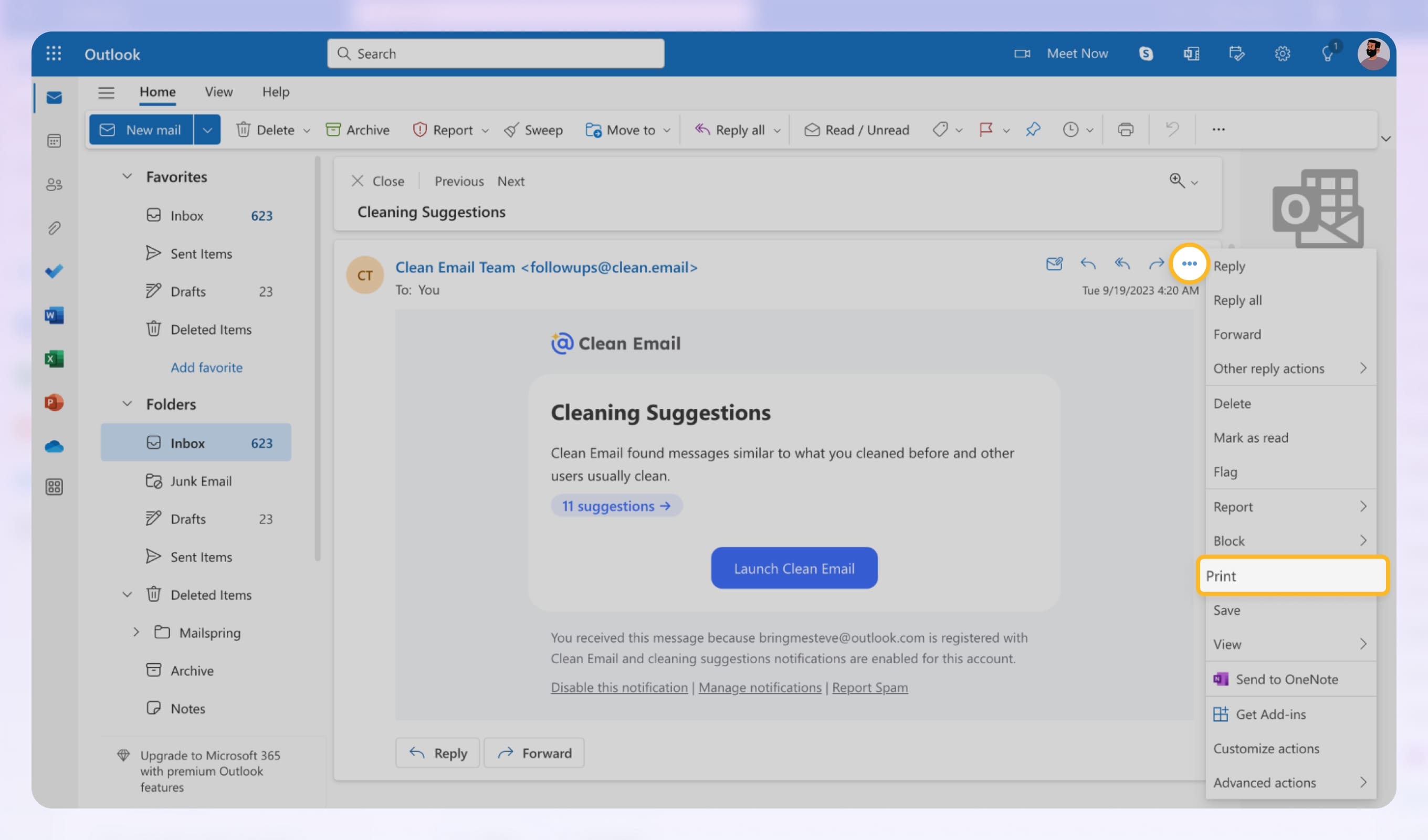Expand the ribbon with the chevron

point(1386,139)
